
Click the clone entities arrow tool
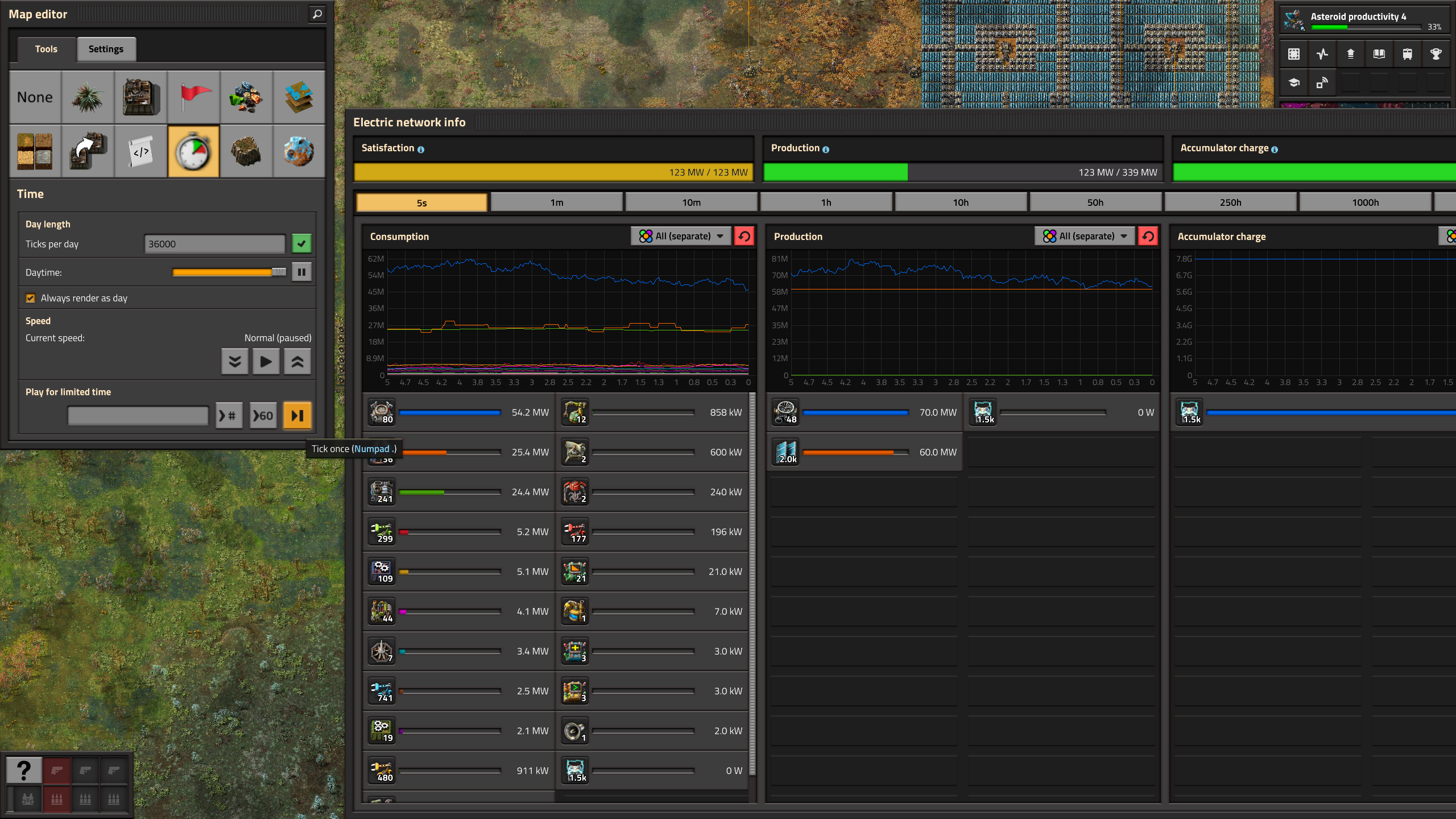88,151
